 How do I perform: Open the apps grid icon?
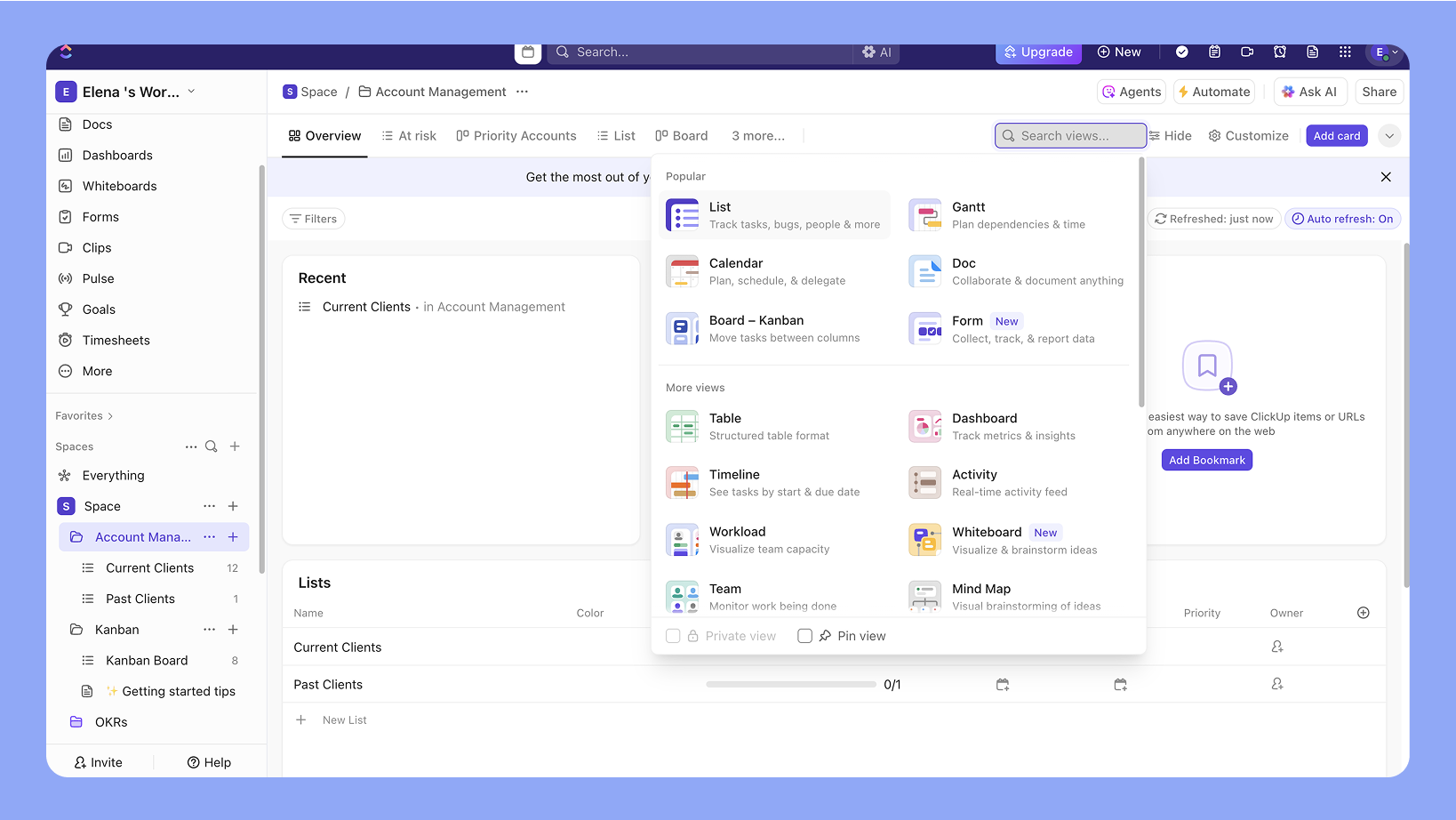1345,52
